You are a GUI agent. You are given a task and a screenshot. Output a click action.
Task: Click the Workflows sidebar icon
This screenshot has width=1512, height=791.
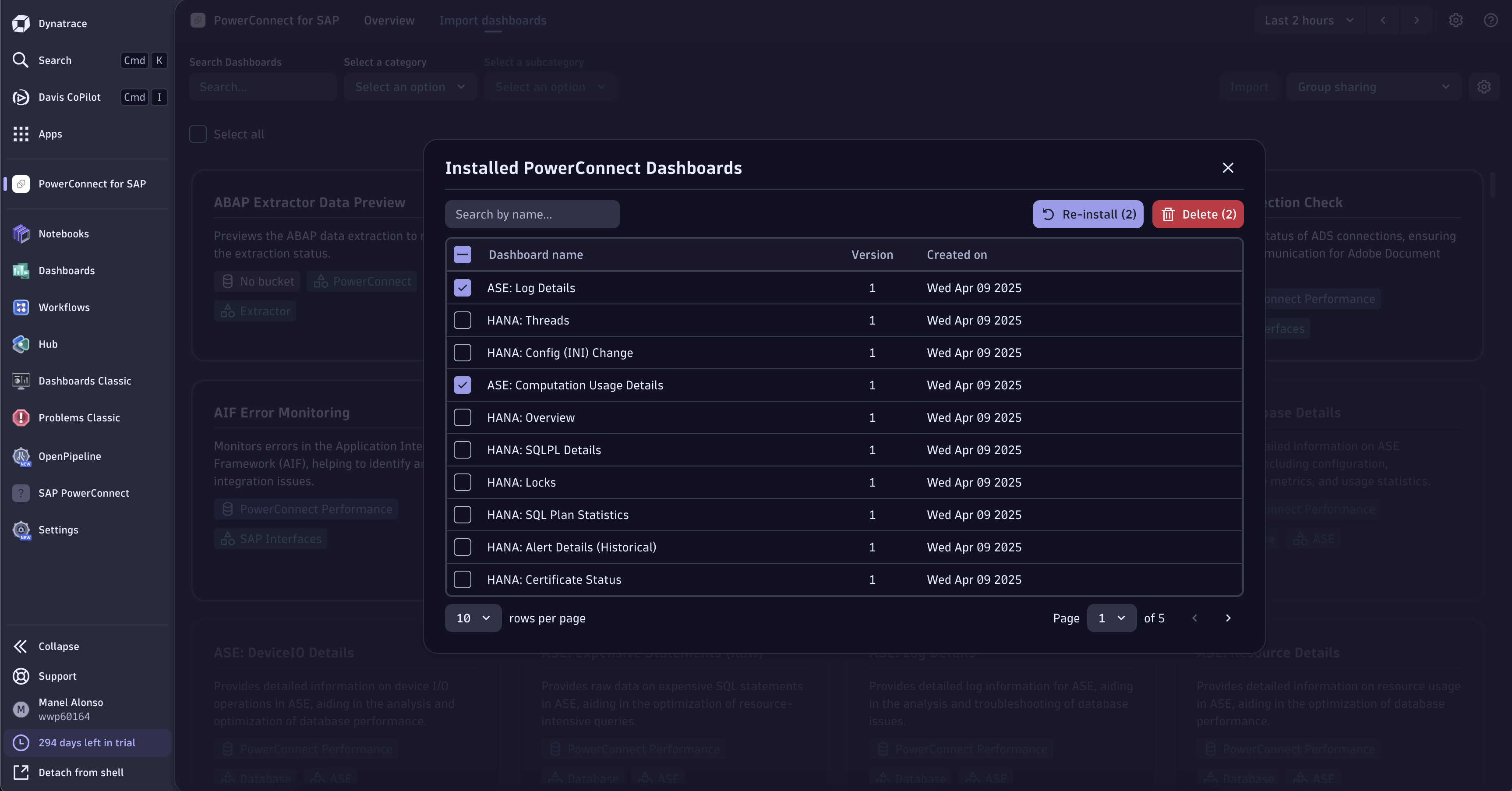coord(21,307)
